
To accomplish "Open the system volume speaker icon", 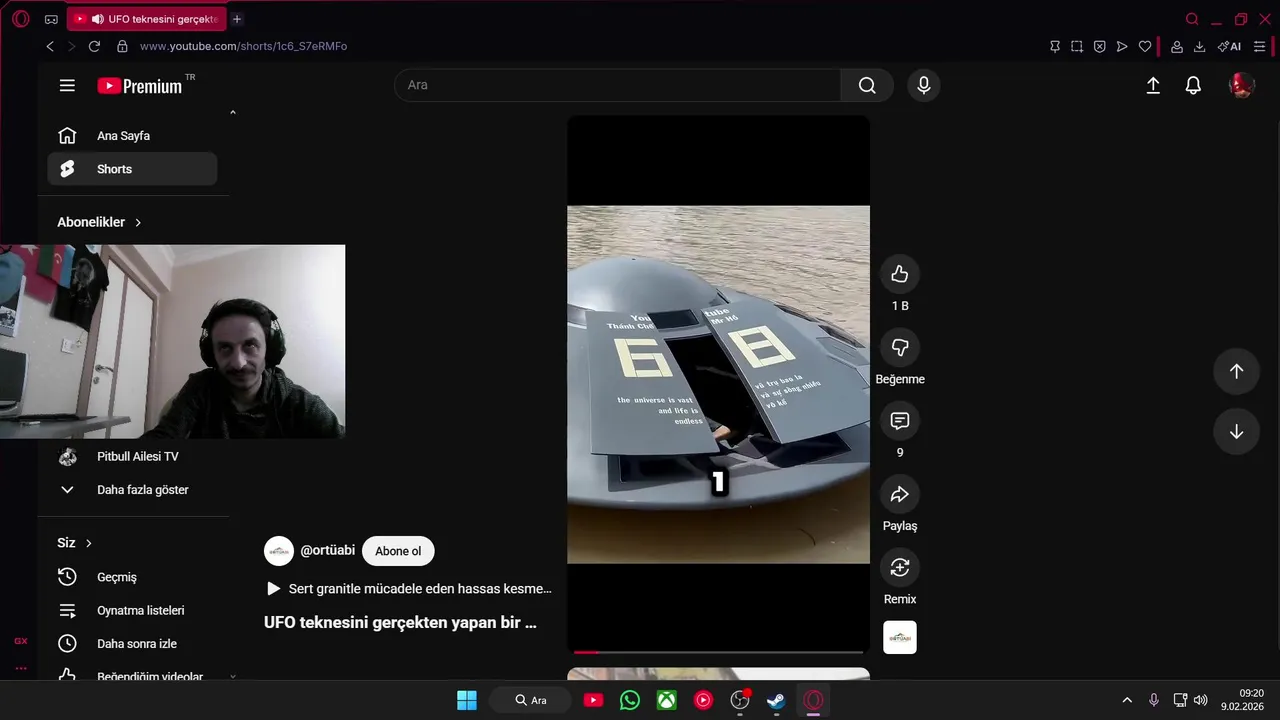I will (x=1200, y=700).
